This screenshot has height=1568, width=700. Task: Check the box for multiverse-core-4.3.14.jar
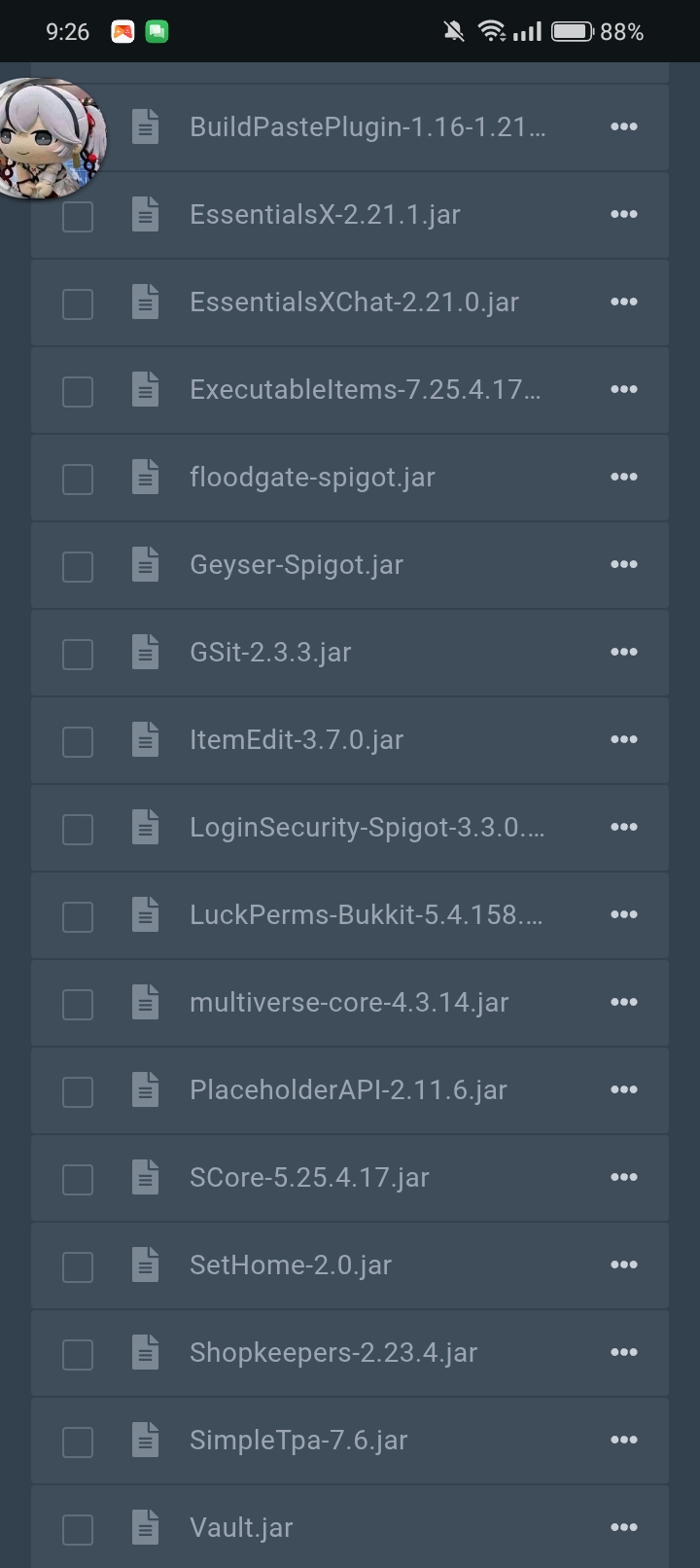click(x=78, y=1004)
